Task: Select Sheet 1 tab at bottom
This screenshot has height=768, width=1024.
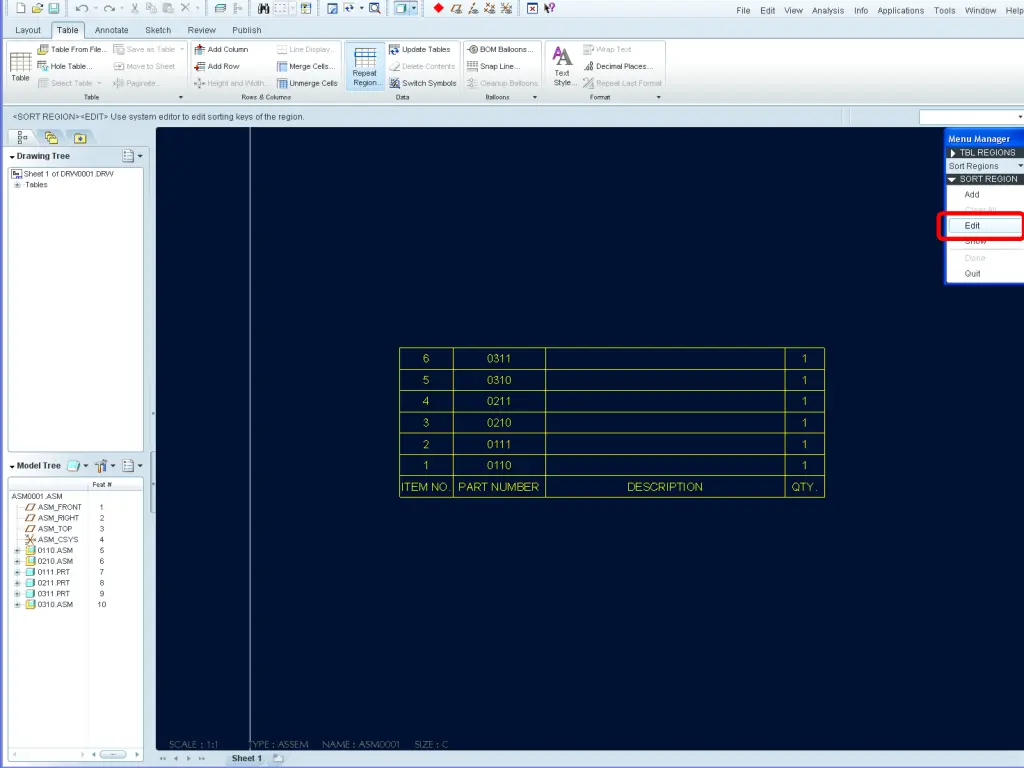Action: point(247,758)
